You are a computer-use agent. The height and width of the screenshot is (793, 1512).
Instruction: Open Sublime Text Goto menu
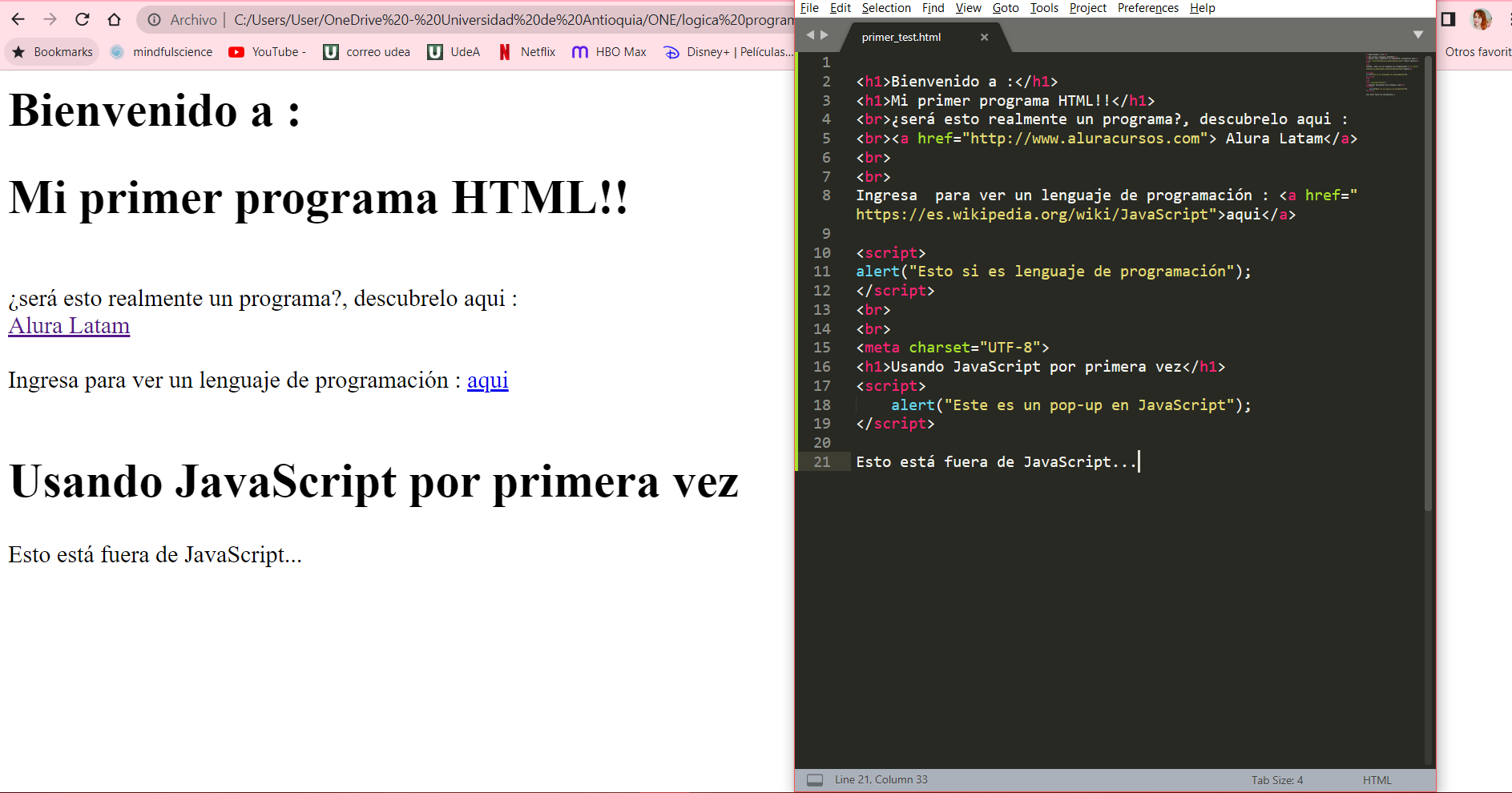(x=1006, y=8)
